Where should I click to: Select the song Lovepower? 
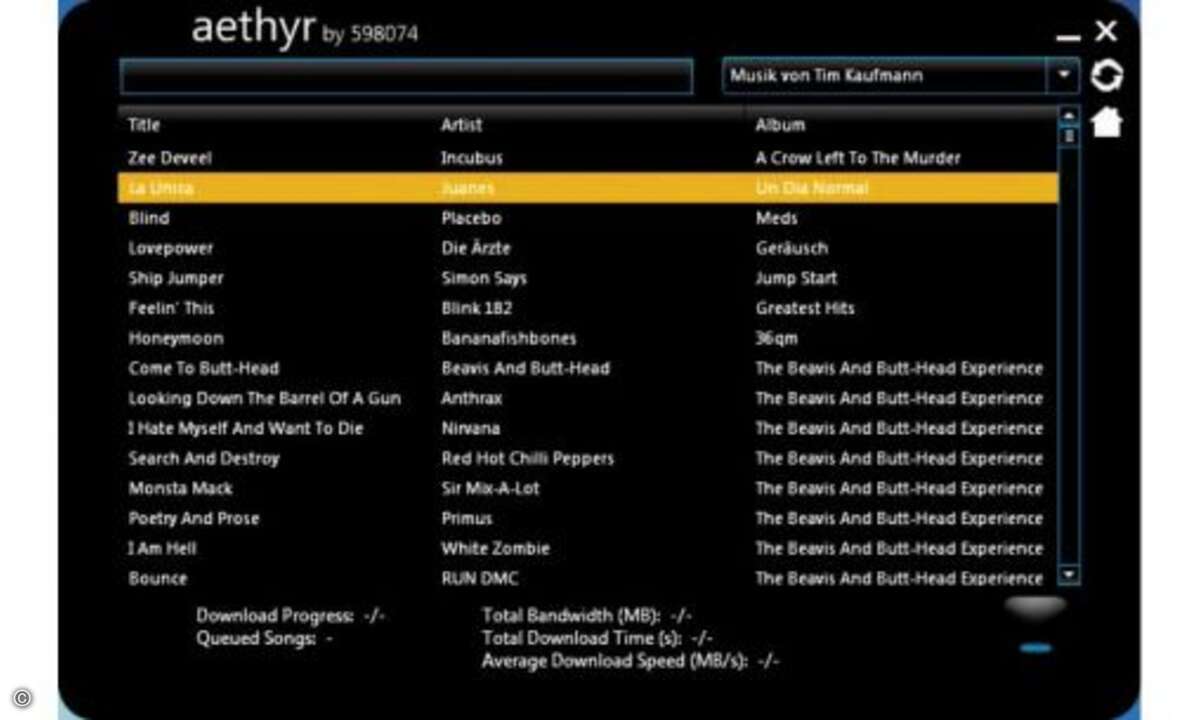171,248
